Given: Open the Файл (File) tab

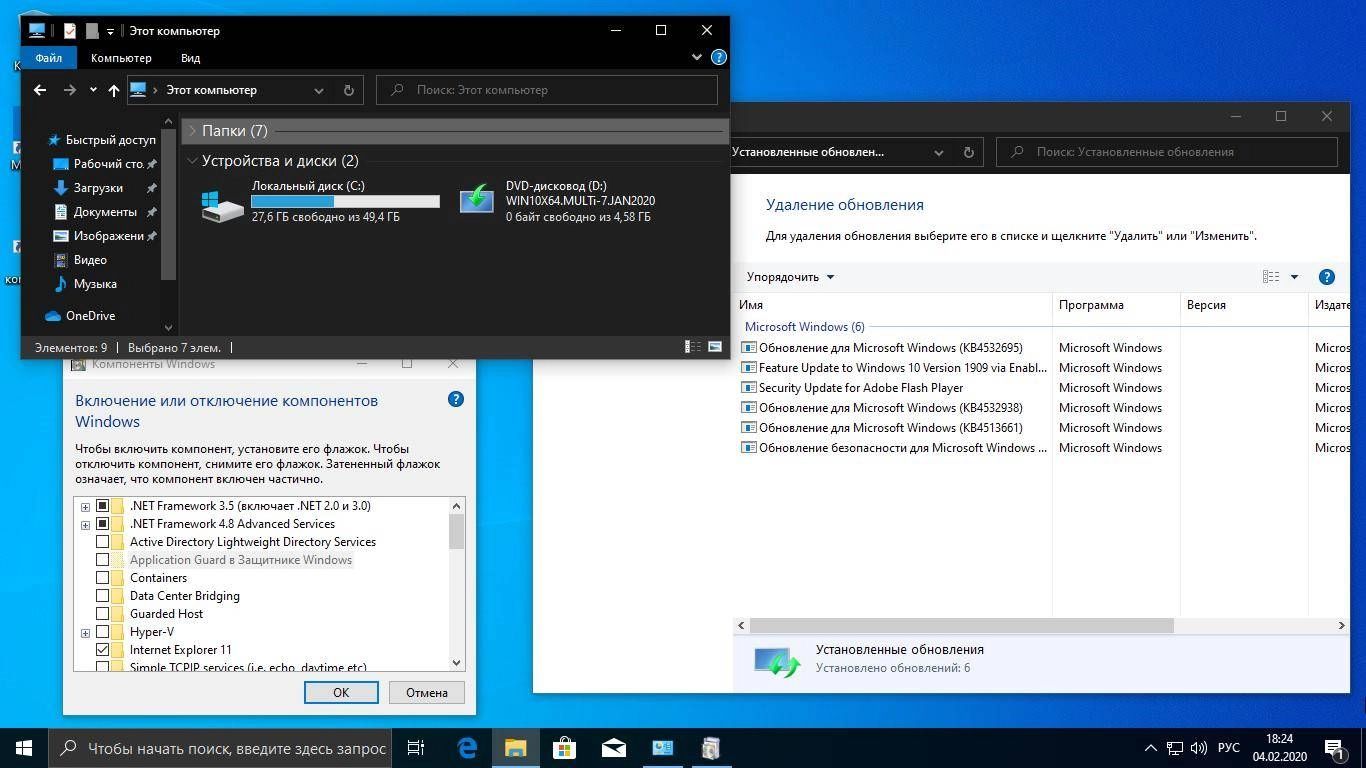Looking at the screenshot, I should coord(48,58).
